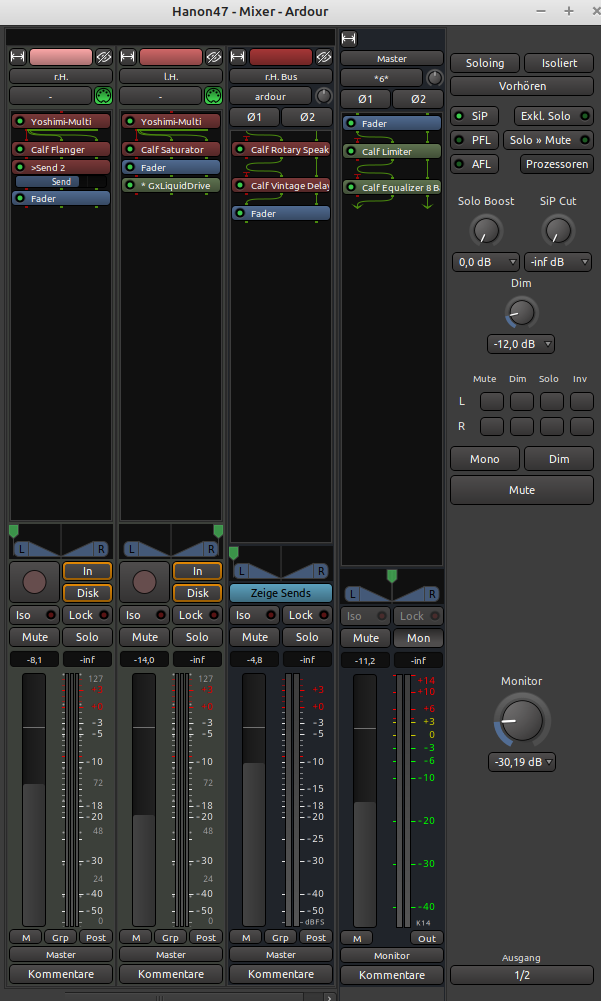601x1001 pixels.
Task: Enable the AFL solo mode LED button
Action: point(475,164)
